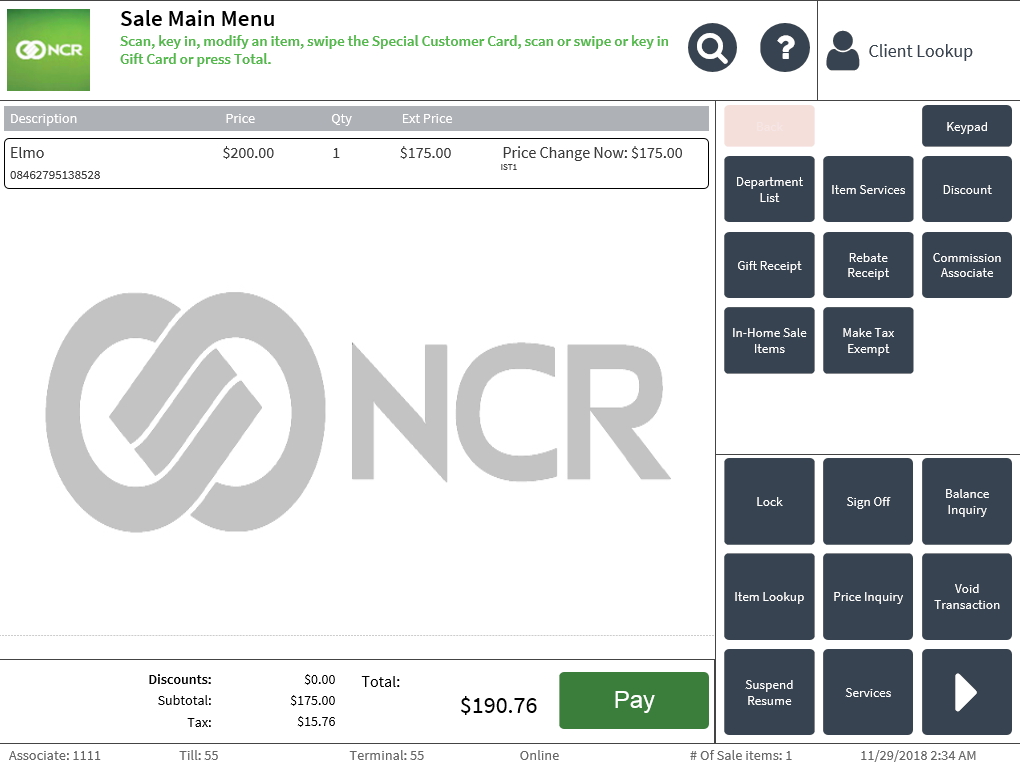Screen dimensions: 1021x764
Task: Click the Elmo barcode 08462795138528
Action: pos(55,175)
